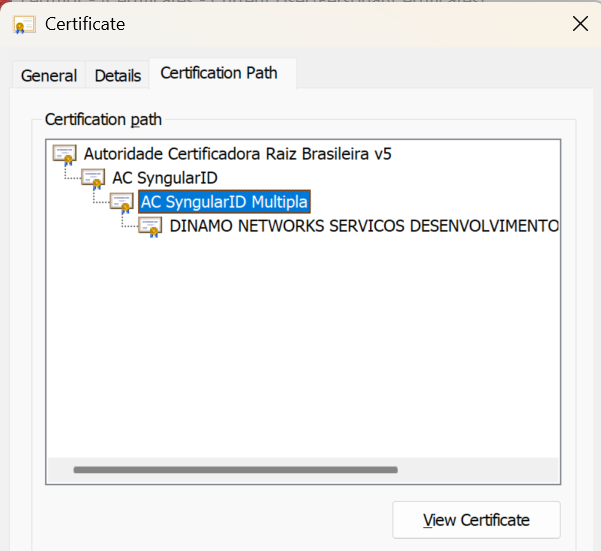This screenshot has height=551, width=601.
Task: Click the DINAMO NETWORKS certificate icon
Action: click(x=151, y=226)
